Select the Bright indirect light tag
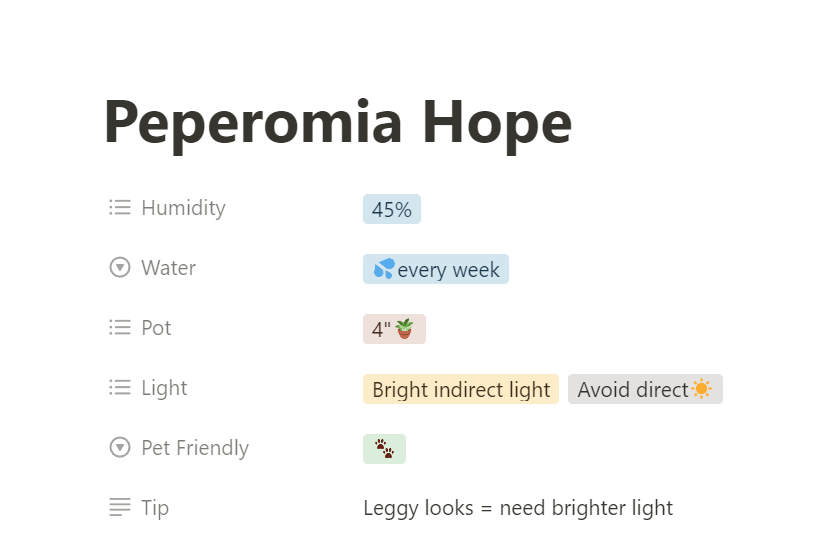The image size is (816, 533). (461, 390)
